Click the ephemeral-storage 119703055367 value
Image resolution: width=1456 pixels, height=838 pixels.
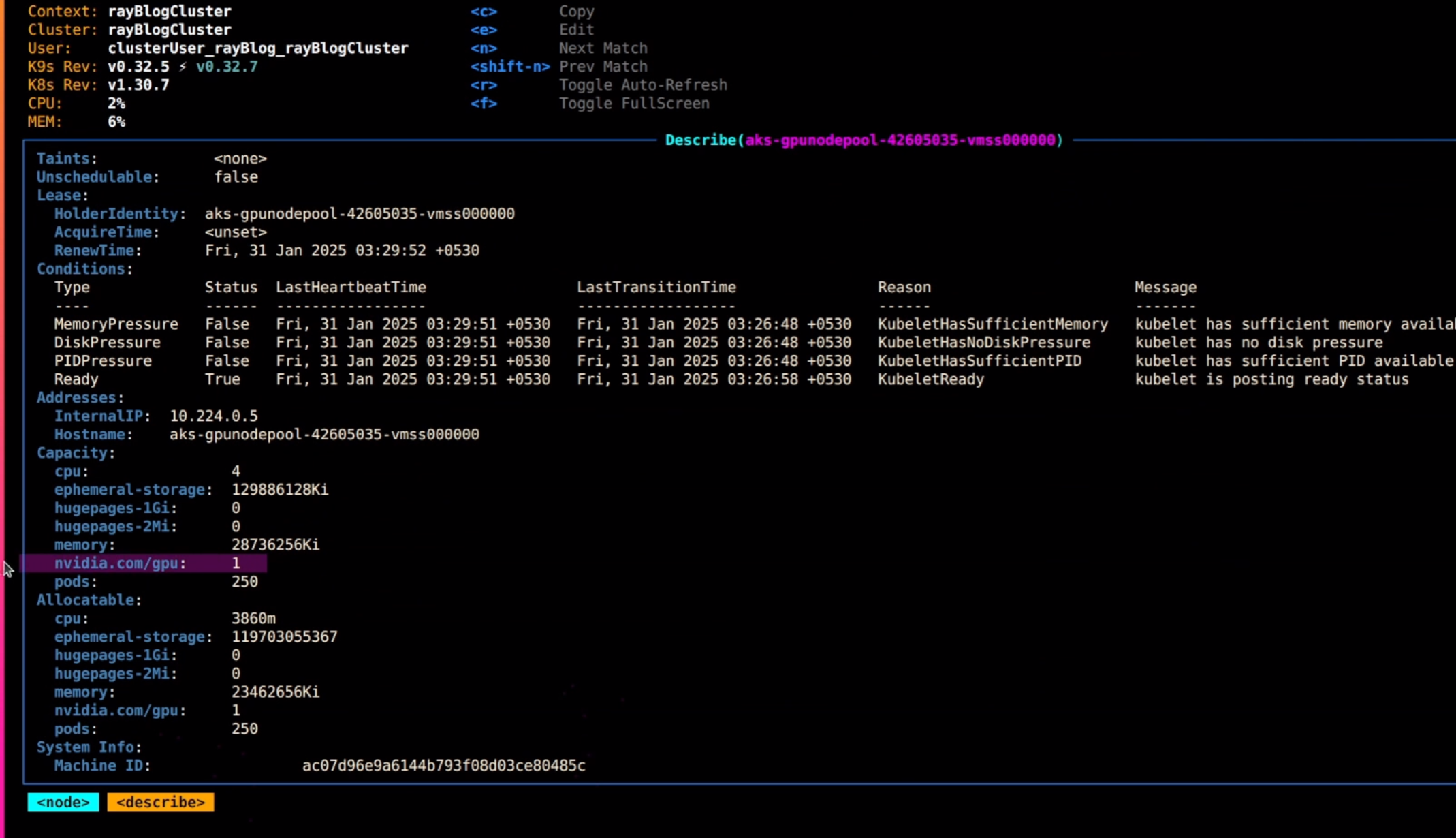coord(284,637)
